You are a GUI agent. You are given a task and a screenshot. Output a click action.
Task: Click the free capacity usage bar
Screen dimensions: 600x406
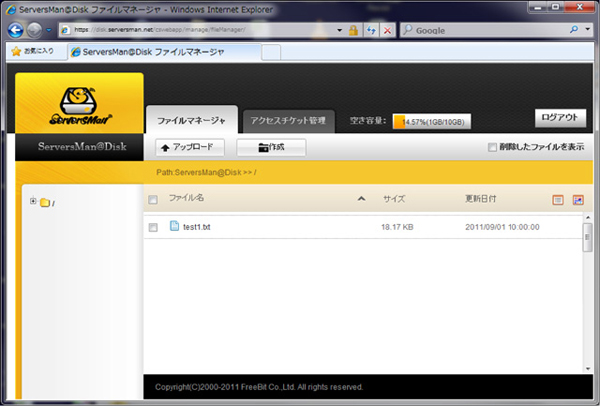[431, 121]
